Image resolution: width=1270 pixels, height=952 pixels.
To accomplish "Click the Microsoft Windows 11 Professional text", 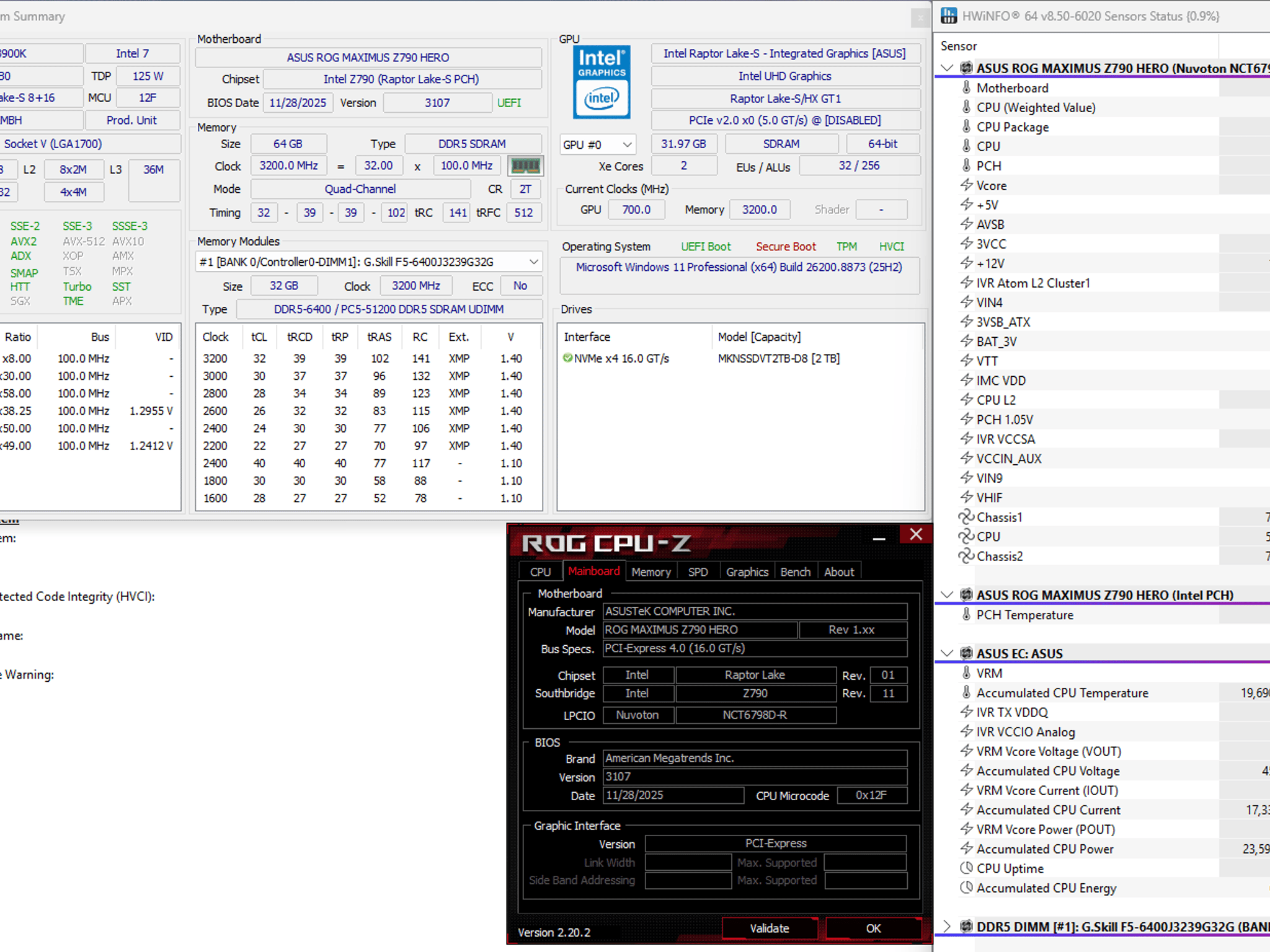I will 739,267.
